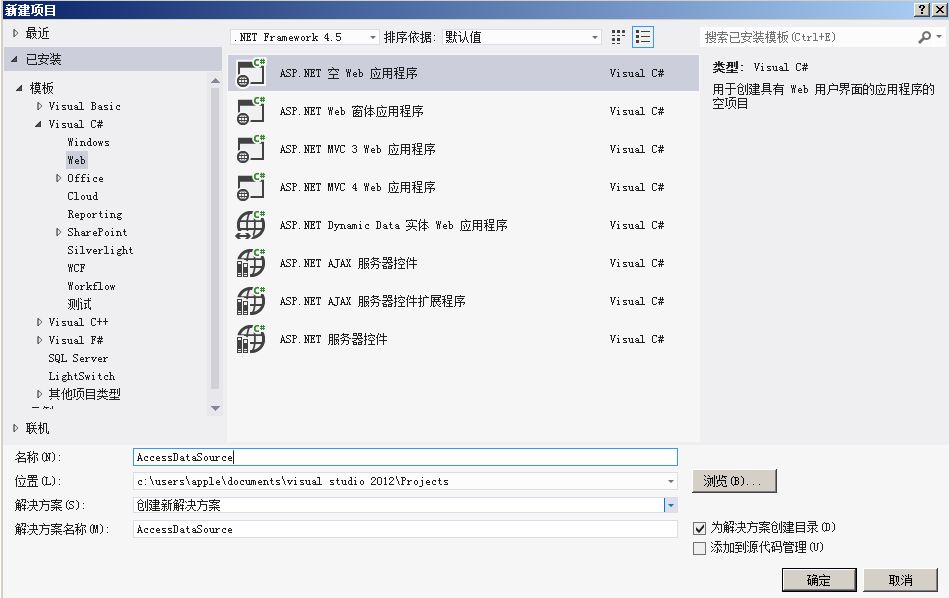Select the WCF tree item

point(76,268)
